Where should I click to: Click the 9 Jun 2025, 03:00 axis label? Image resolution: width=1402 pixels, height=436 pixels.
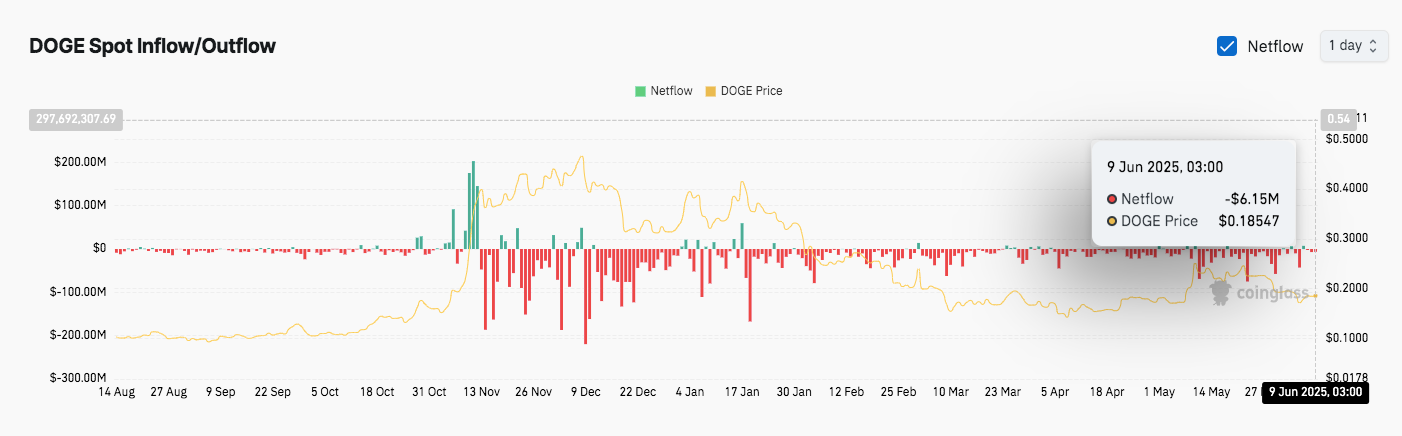(1315, 392)
